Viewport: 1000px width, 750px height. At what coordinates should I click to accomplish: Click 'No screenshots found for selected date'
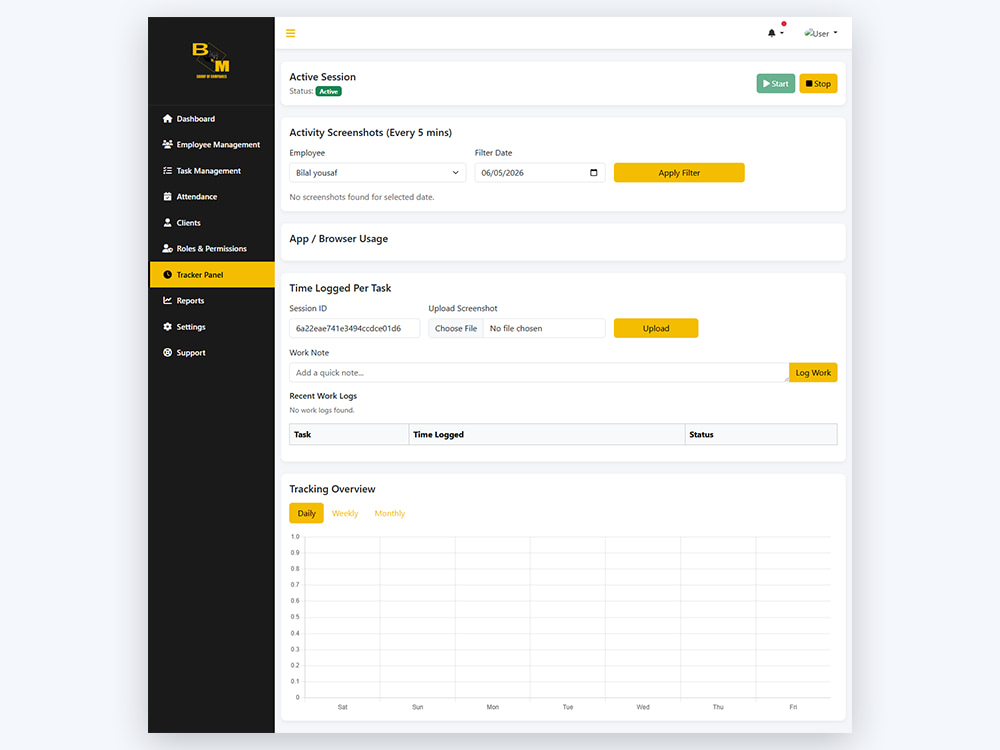[x=362, y=197]
